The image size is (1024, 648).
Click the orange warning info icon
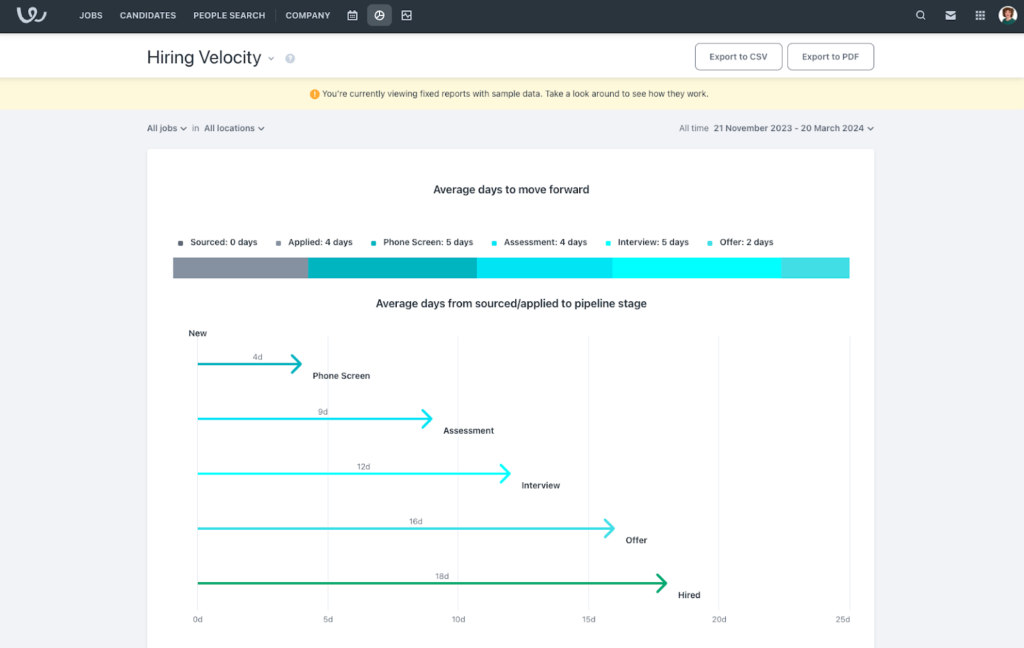pyautogui.click(x=314, y=94)
